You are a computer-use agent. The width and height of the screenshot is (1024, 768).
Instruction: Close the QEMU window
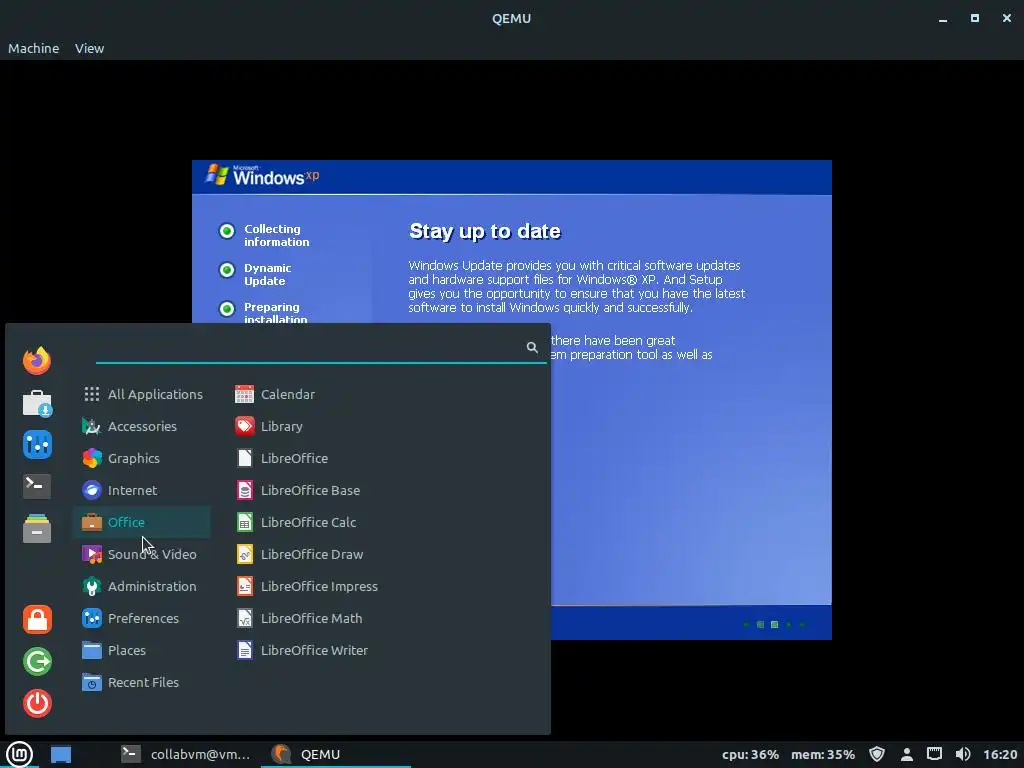(1006, 19)
